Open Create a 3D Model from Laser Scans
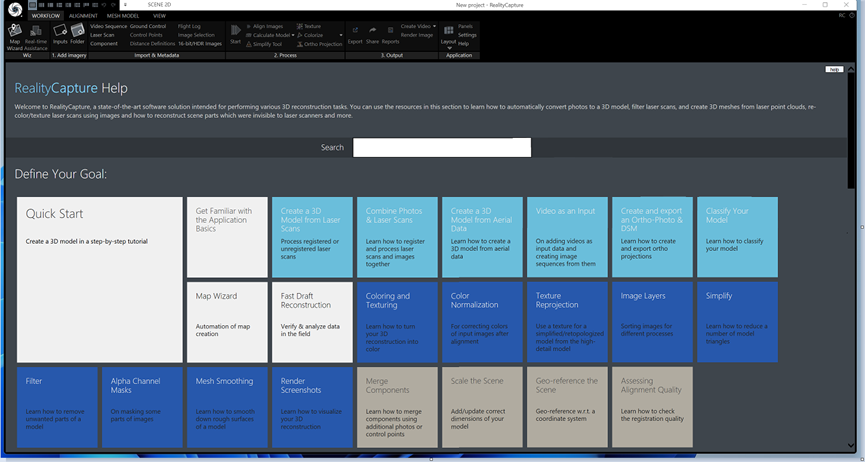 tap(312, 237)
